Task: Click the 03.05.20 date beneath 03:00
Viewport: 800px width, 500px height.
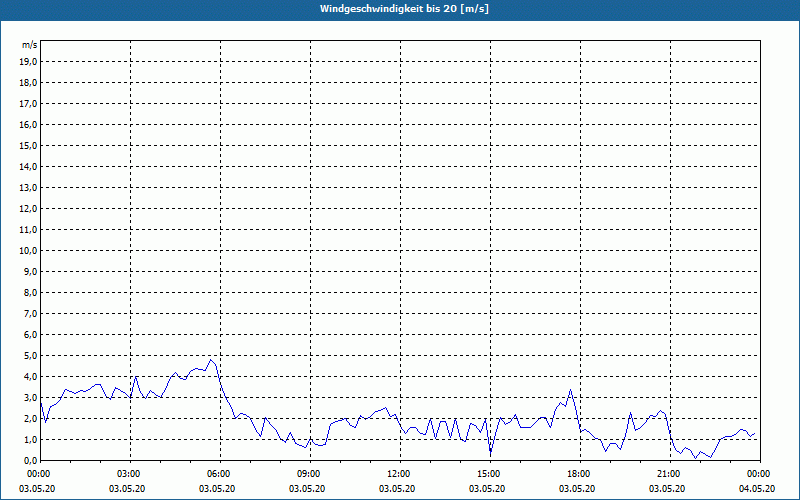Action: pyautogui.click(x=127, y=489)
